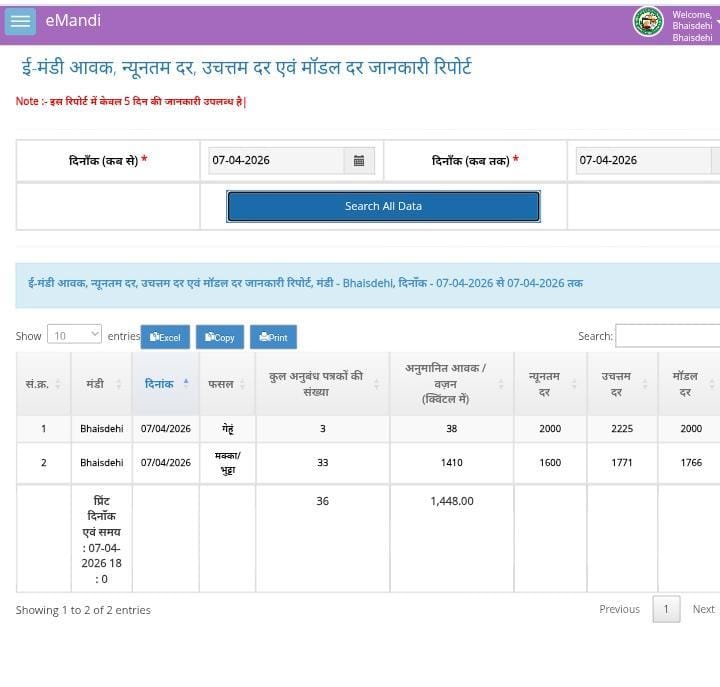Open the hamburger navigation menu
This screenshot has height=687, width=720.
(x=20, y=21)
